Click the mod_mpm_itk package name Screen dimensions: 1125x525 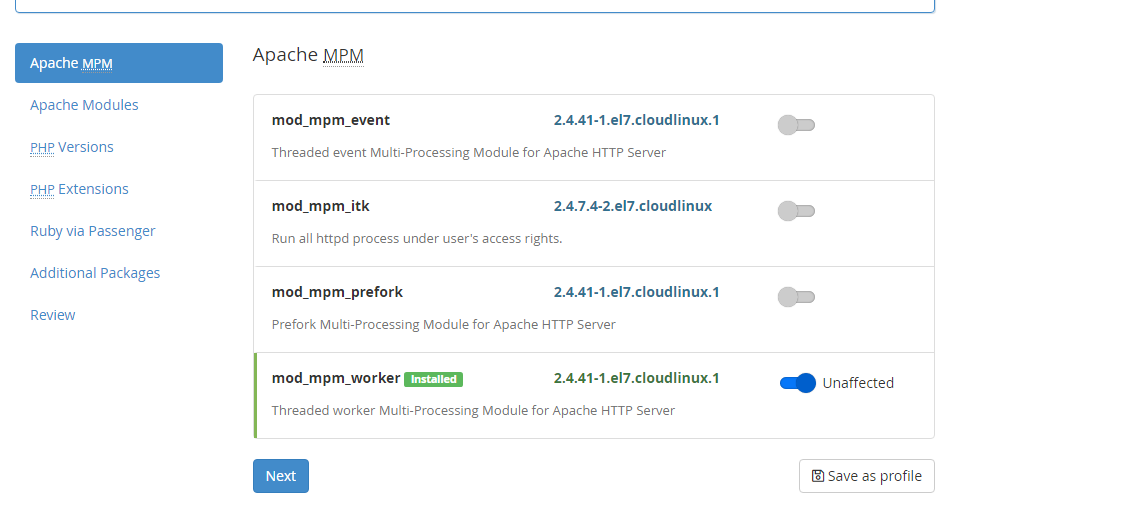pos(321,206)
